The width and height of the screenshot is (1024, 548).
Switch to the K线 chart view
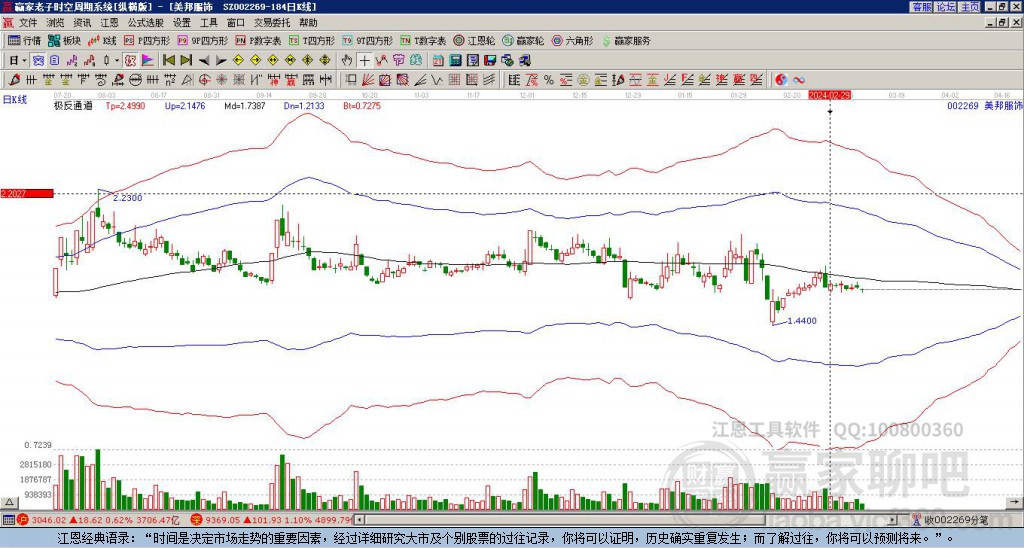click(103, 40)
